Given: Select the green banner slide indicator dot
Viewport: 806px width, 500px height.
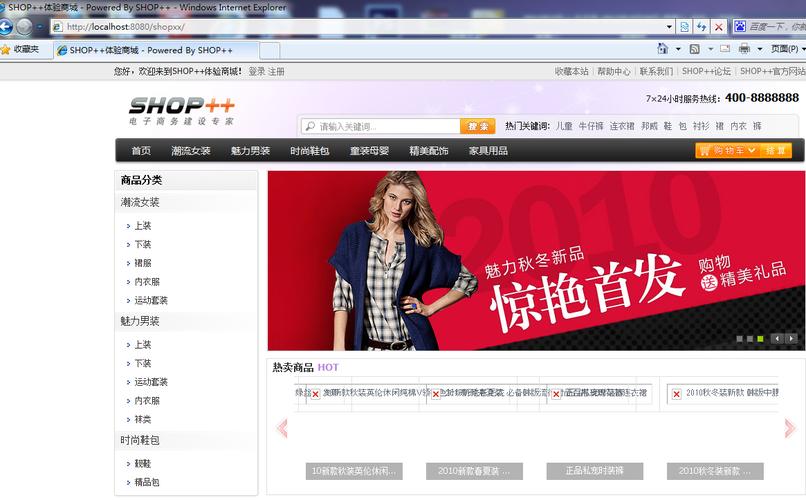Looking at the screenshot, I should (760, 339).
